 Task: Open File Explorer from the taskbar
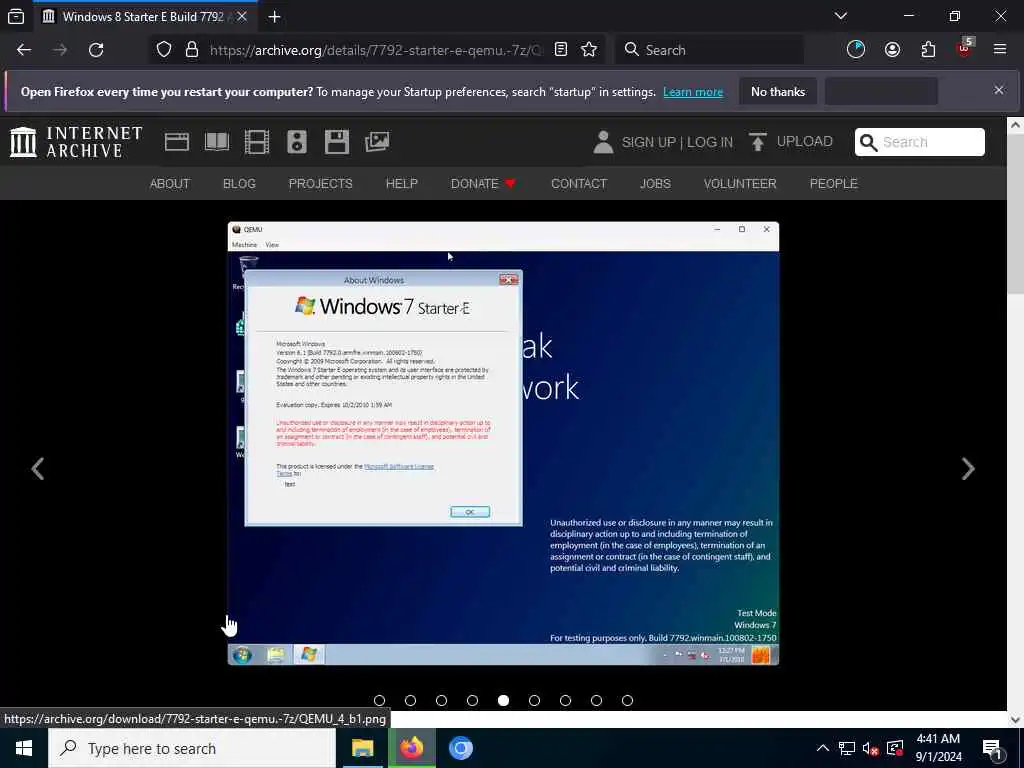[x=362, y=748]
